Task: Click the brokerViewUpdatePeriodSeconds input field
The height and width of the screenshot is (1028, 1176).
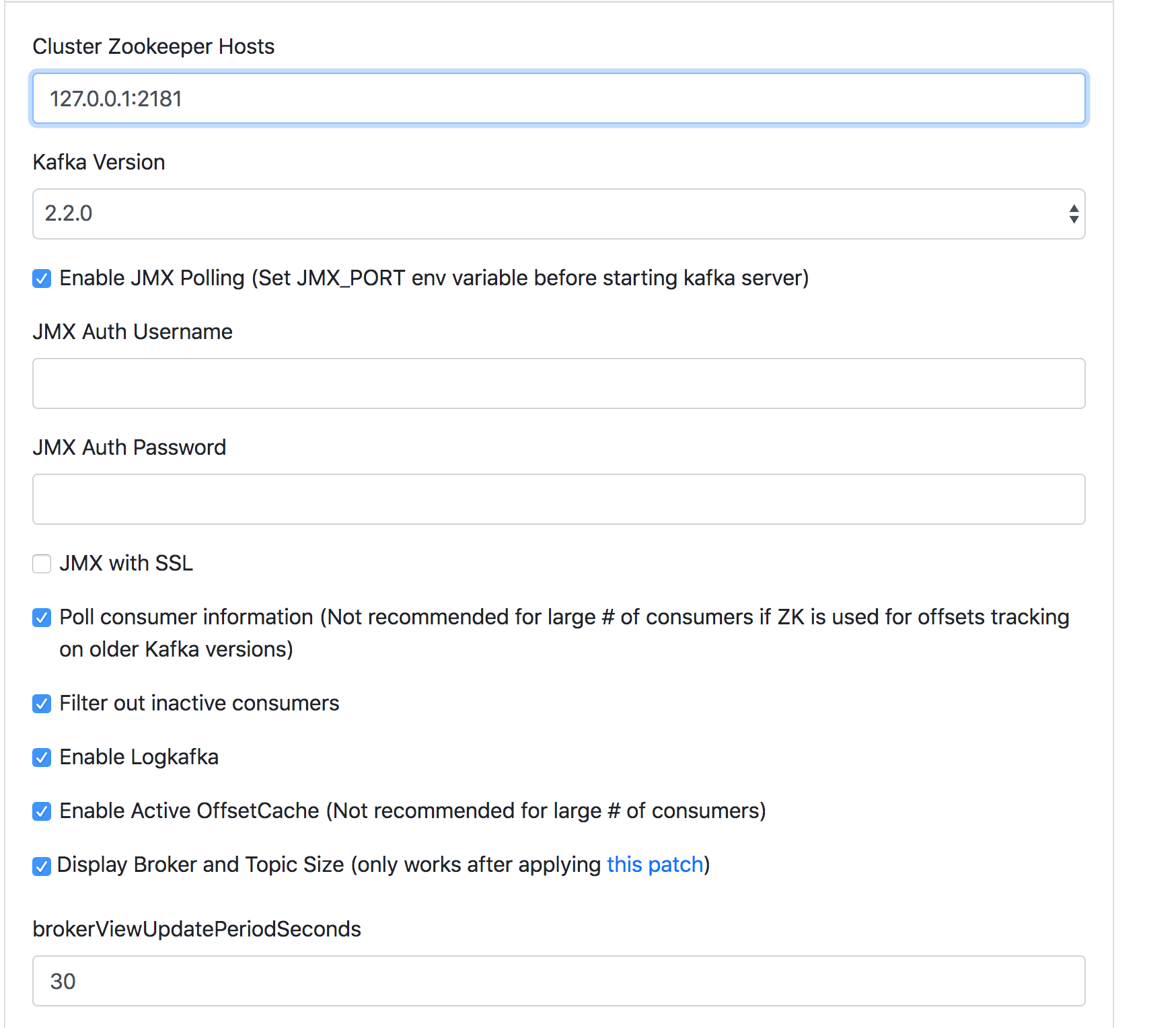Action: point(558,981)
